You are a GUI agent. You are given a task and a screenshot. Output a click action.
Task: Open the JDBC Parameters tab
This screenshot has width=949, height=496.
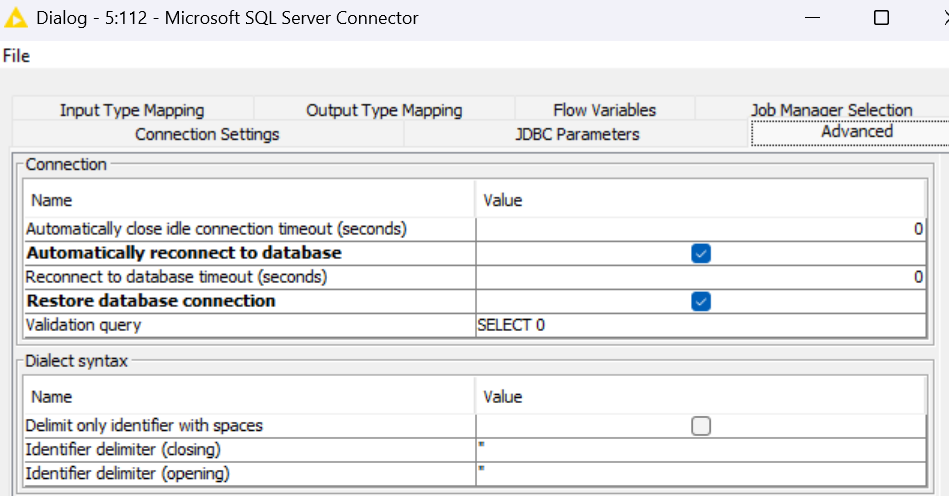(x=577, y=134)
